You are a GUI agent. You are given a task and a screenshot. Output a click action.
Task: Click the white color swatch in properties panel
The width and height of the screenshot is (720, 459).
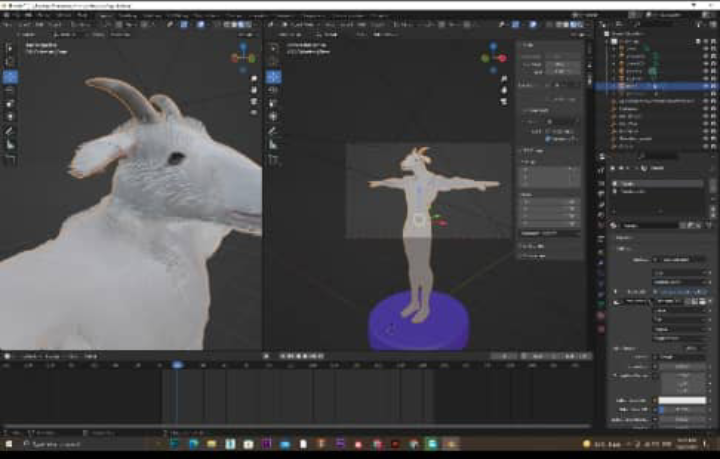[682, 400]
